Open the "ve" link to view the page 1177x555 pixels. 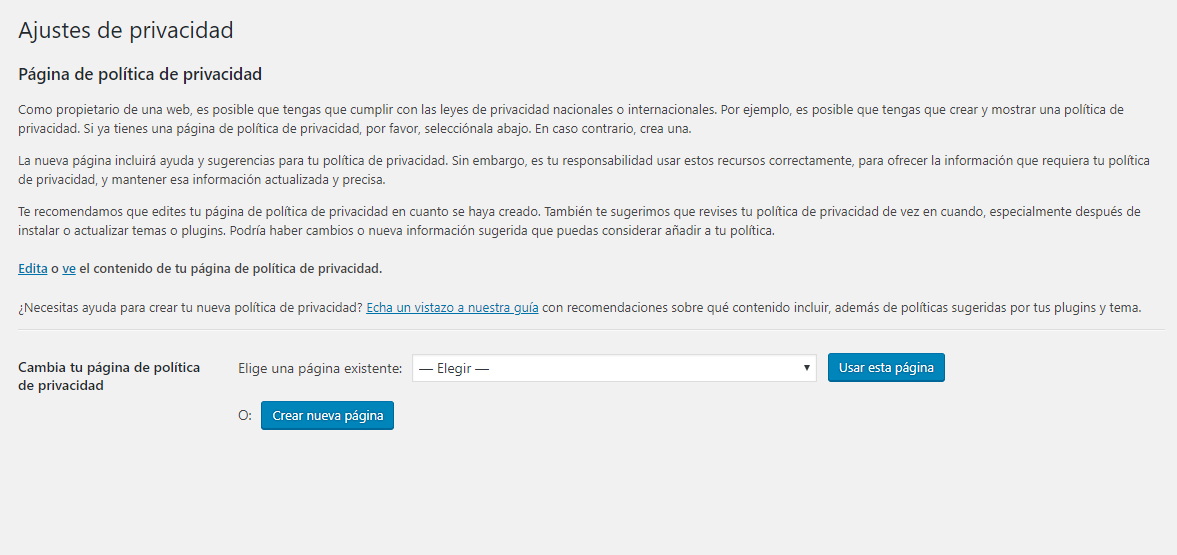coord(69,269)
